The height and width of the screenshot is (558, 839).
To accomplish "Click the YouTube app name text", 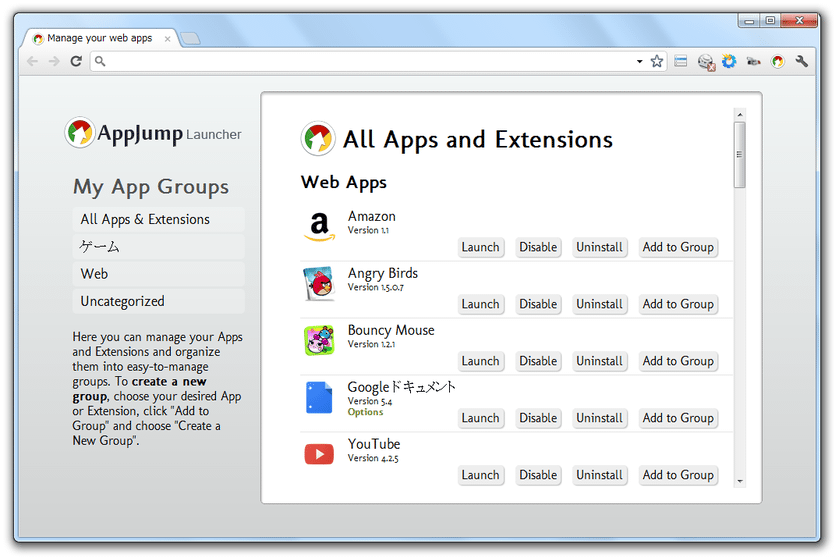I will [374, 444].
